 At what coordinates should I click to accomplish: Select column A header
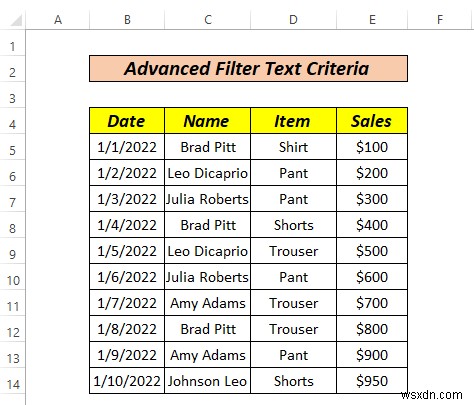(x=58, y=20)
